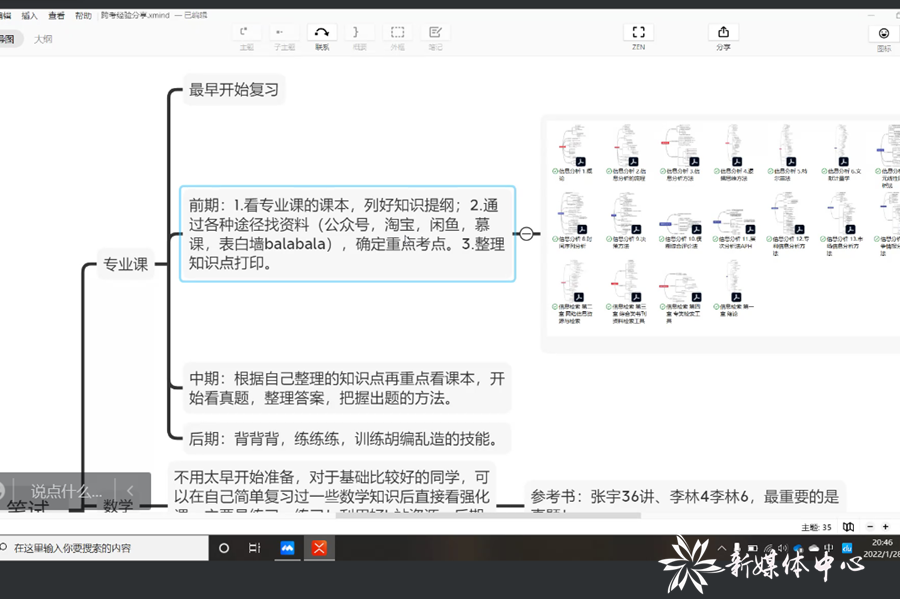
Task: Open the 图标 (Marker) panel
Action: pos(883,37)
